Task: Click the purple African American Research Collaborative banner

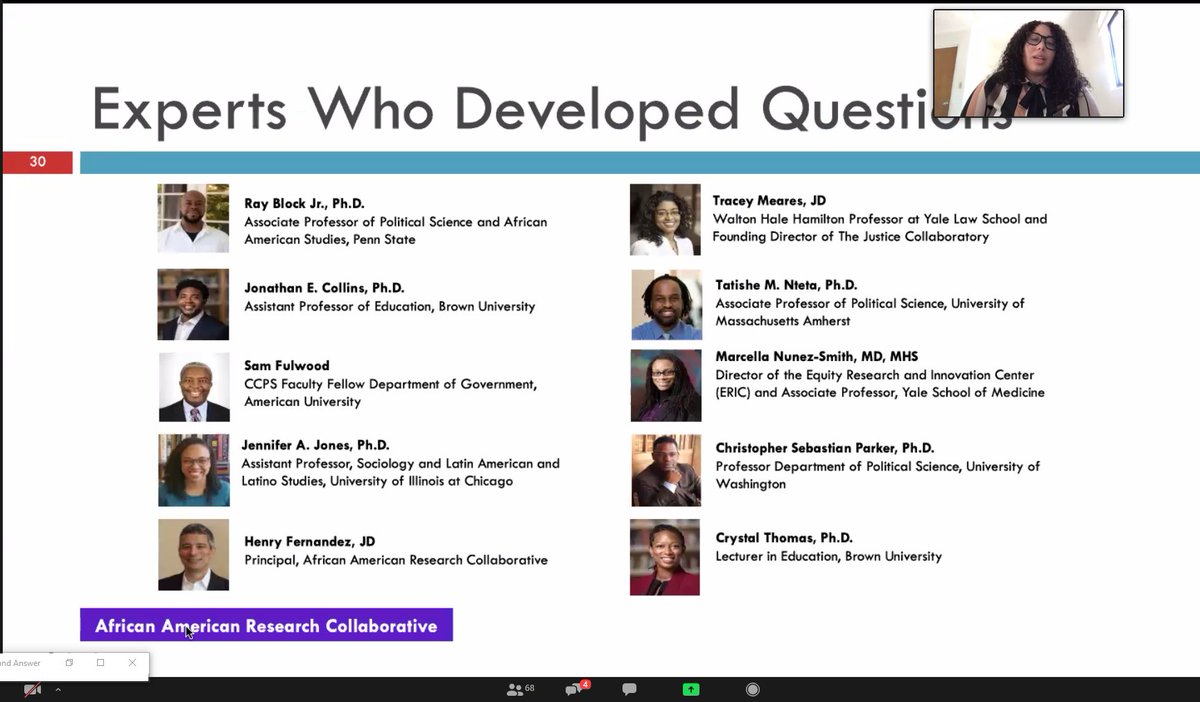Action: (x=266, y=625)
